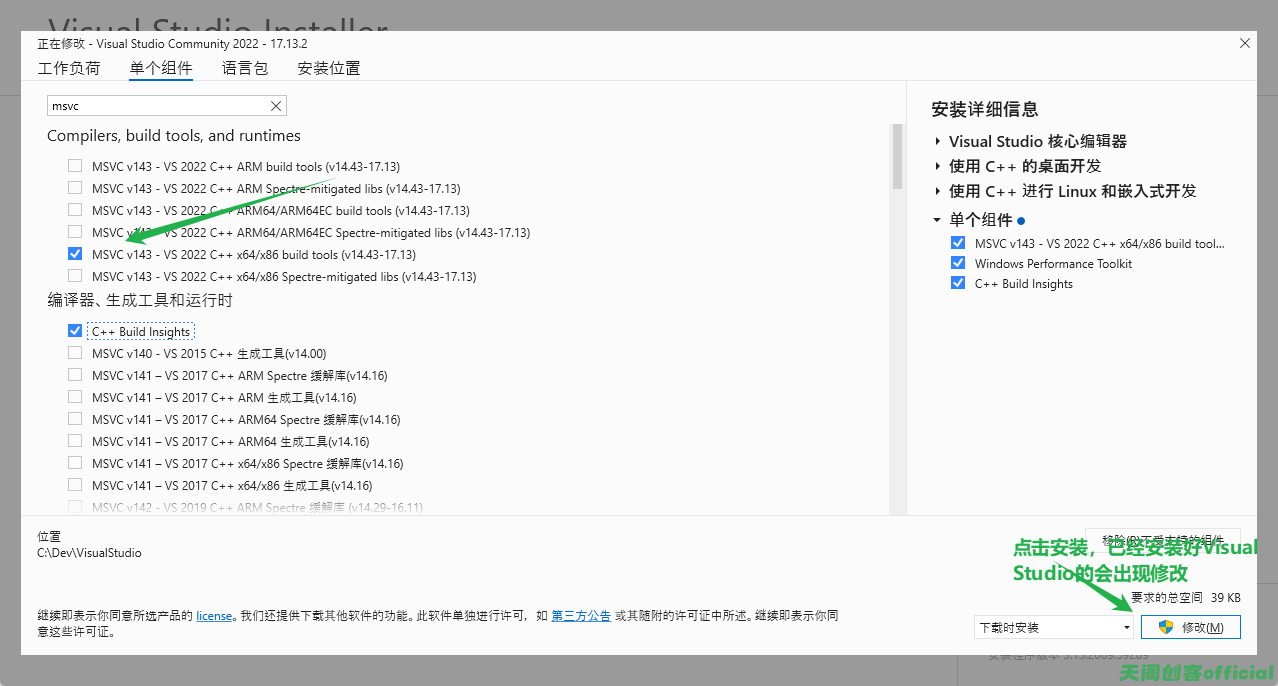Expand 使用 C++ 的桌面开发 details
This screenshot has width=1278, height=686.
pos(938,166)
